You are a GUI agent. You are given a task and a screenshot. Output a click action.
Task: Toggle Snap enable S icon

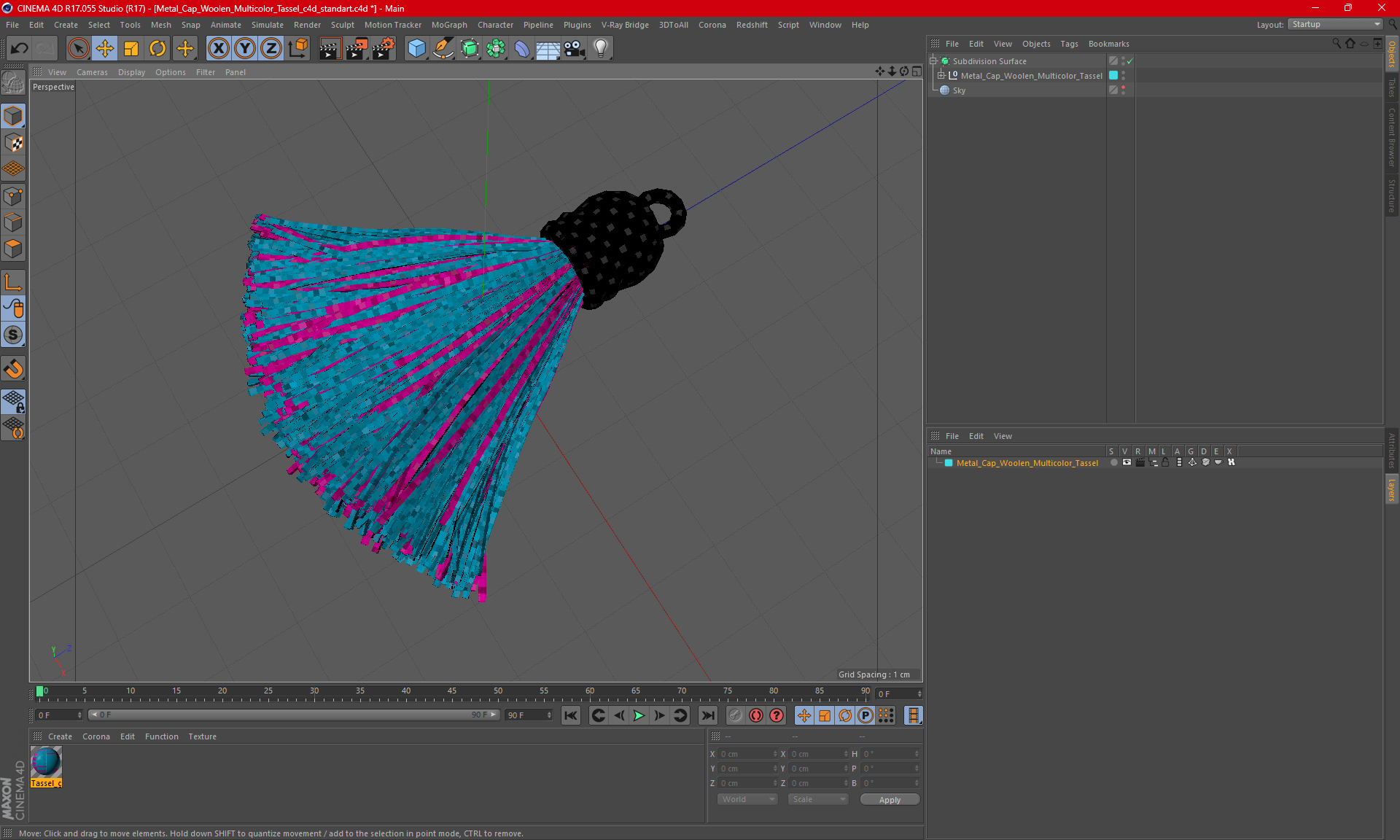pos(13,335)
